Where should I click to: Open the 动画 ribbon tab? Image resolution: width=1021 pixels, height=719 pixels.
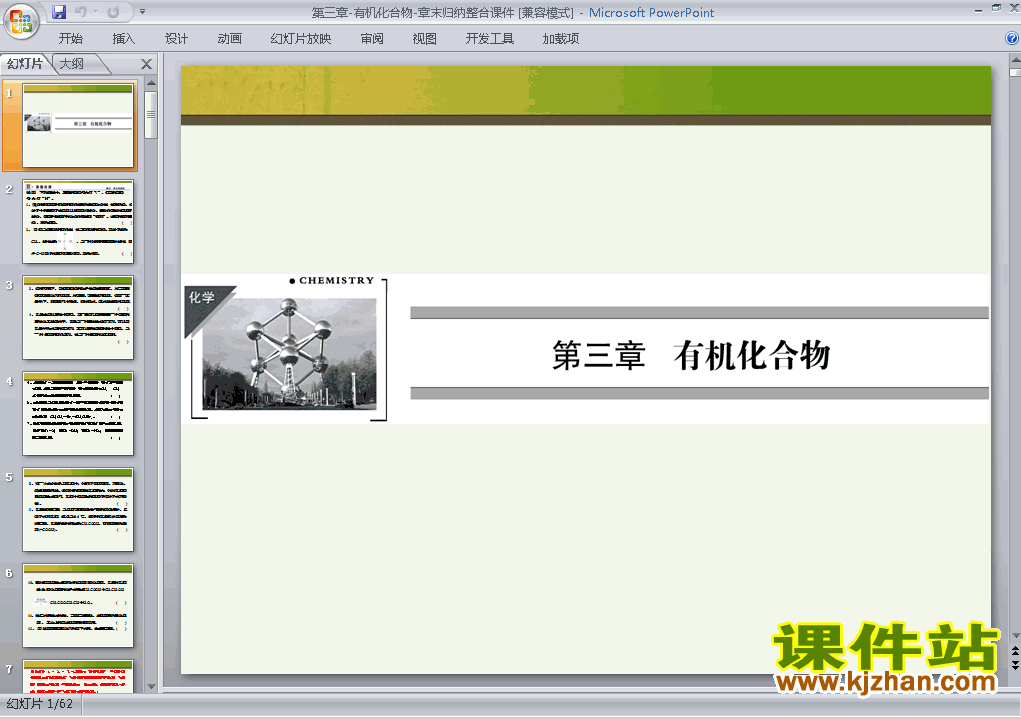pos(229,38)
